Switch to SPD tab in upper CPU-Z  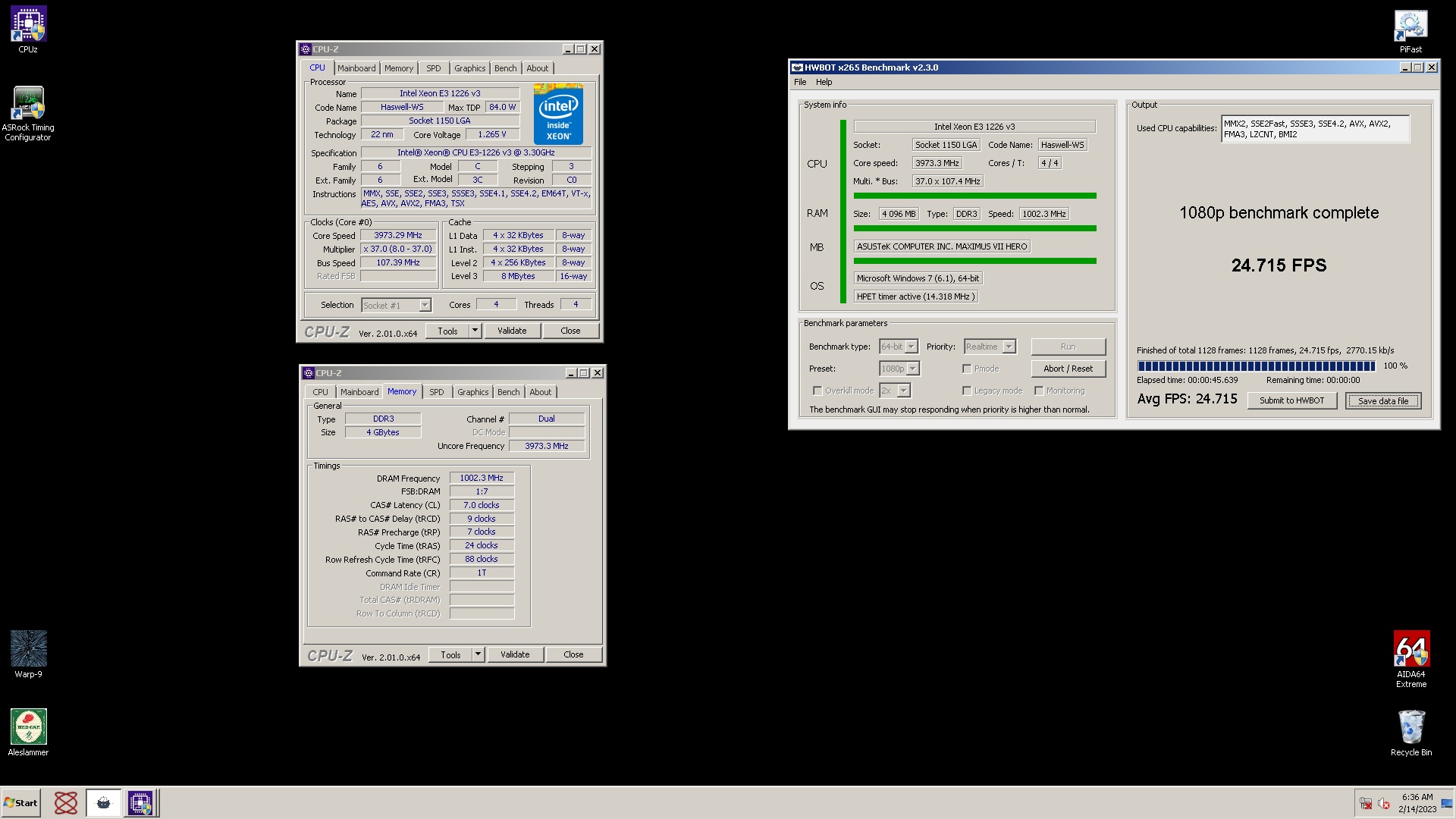pos(434,68)
